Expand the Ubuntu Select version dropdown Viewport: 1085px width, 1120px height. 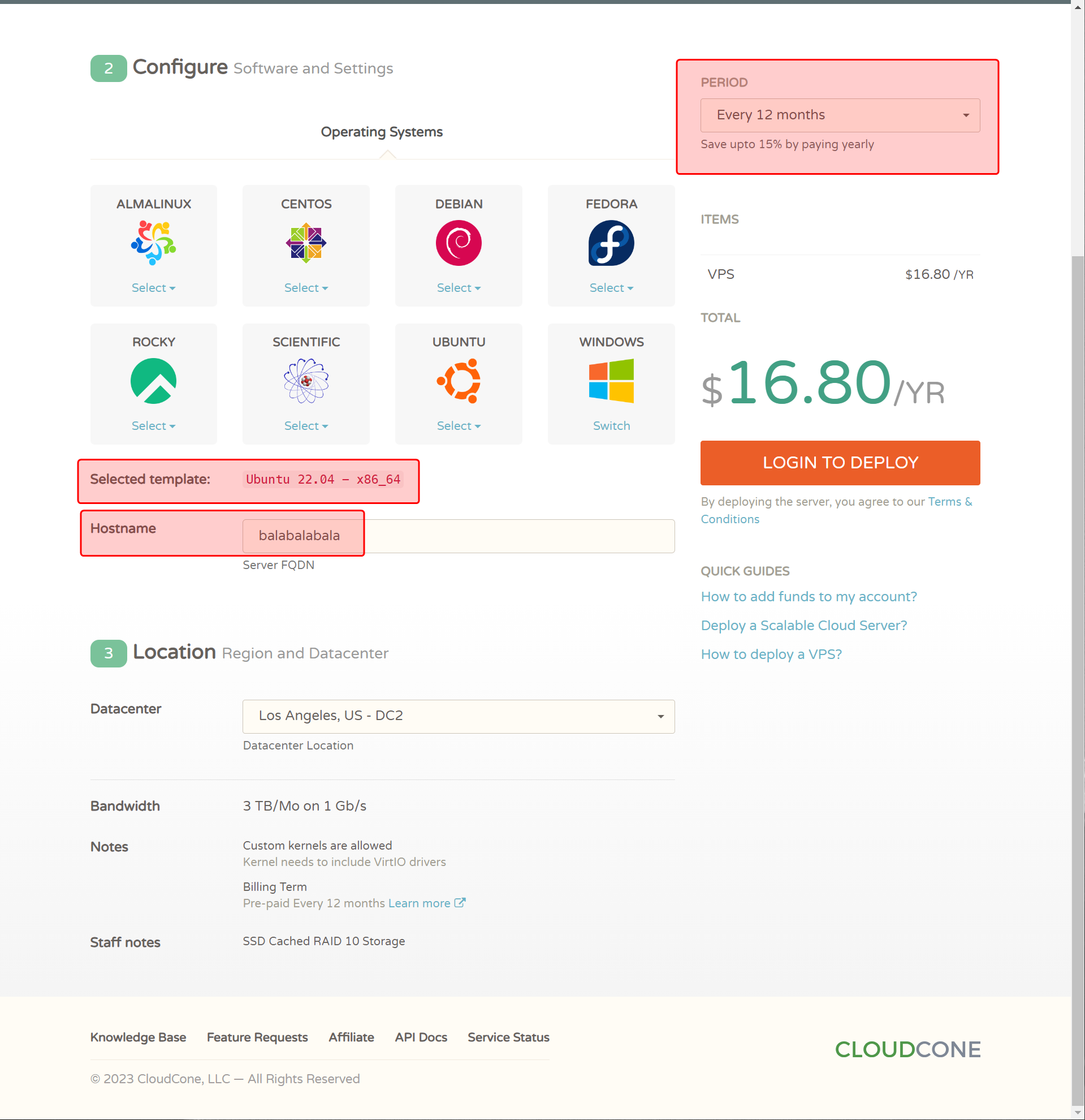tap(459, 426)
